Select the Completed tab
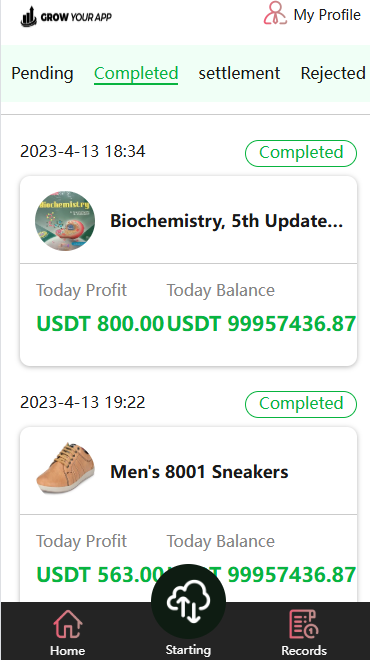The height and width of the screenshot is (660, 370). point(136,73)
